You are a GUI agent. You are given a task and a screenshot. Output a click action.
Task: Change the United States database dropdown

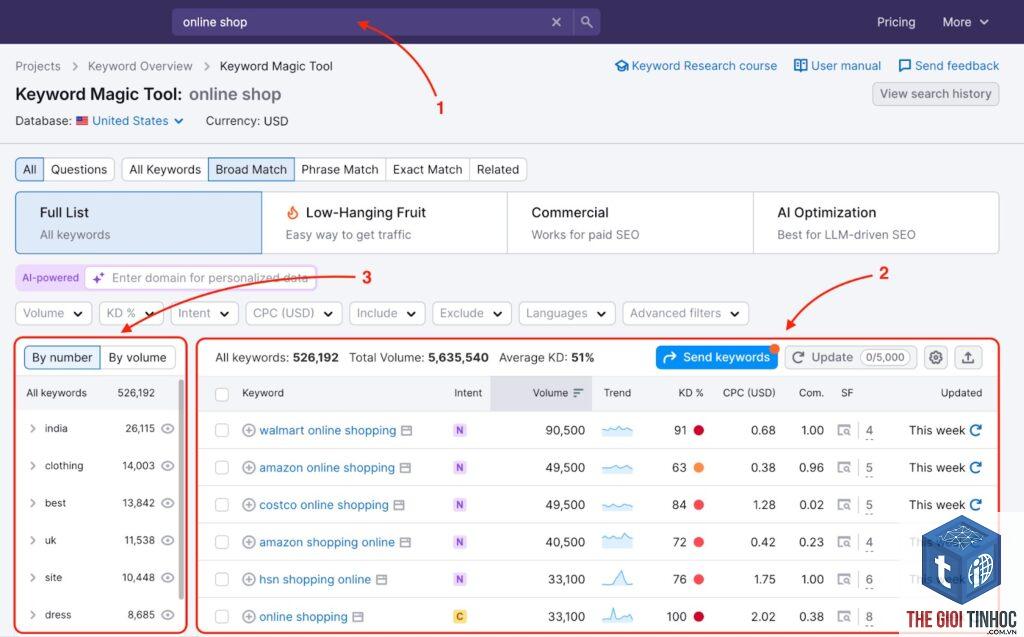tap(130, 121)
